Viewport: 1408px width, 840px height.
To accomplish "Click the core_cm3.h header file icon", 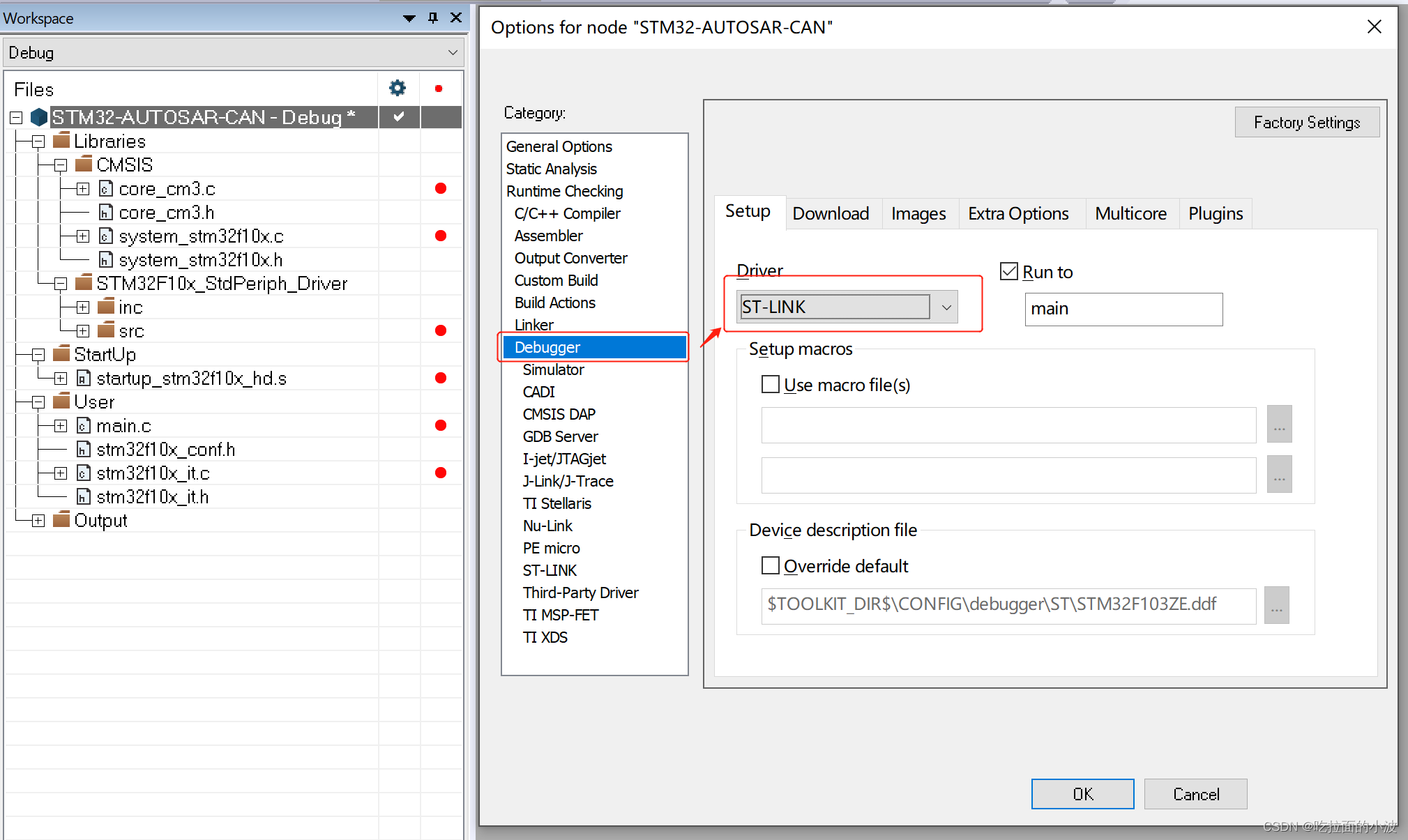I will click(106, 212).
